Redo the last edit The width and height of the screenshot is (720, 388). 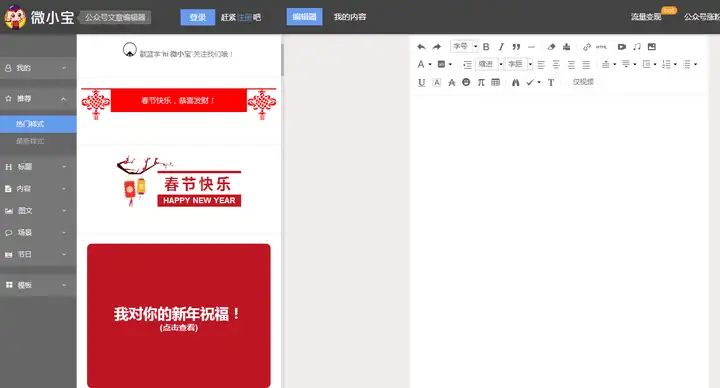[437, 47]
